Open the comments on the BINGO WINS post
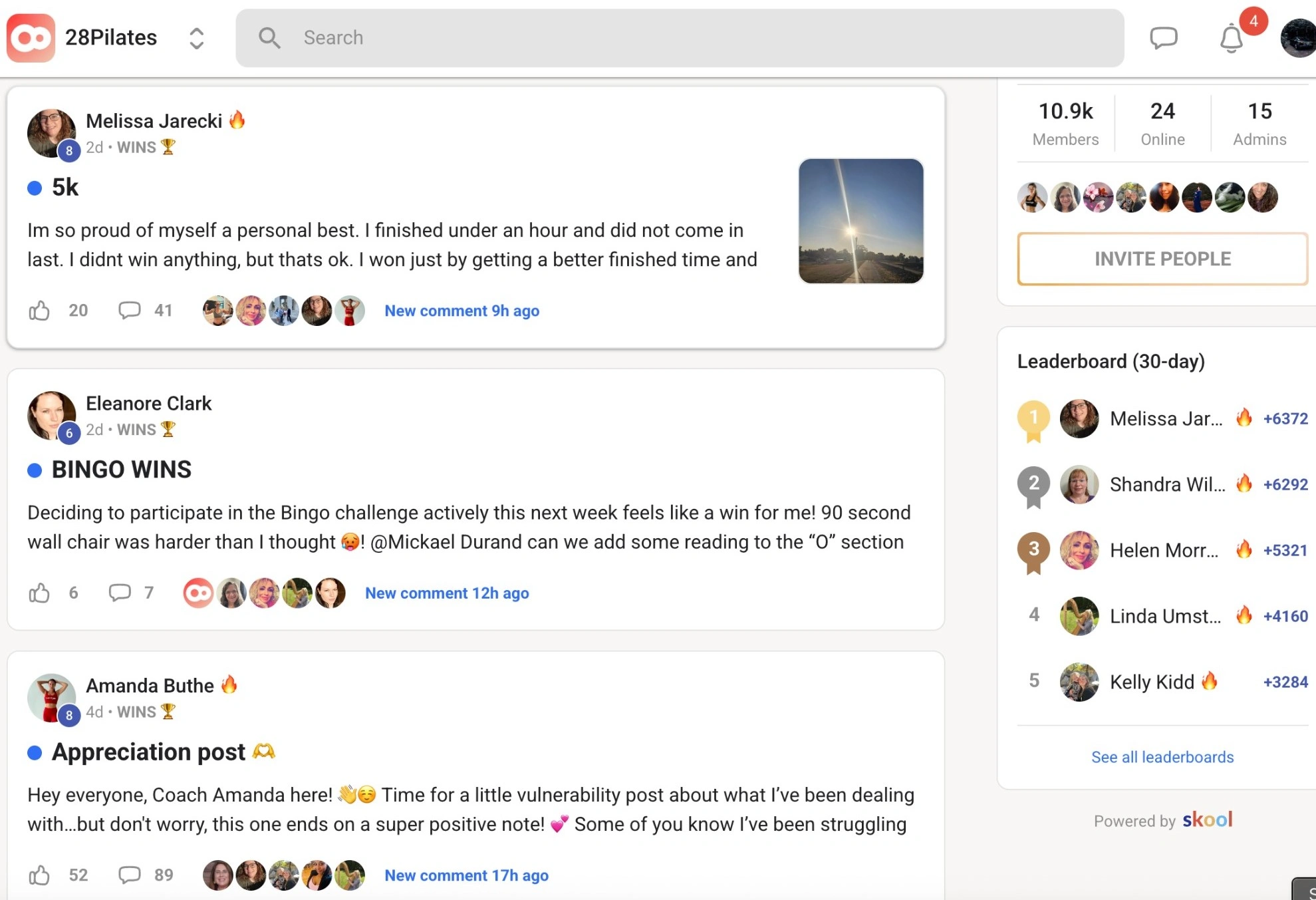 (119, 593)
